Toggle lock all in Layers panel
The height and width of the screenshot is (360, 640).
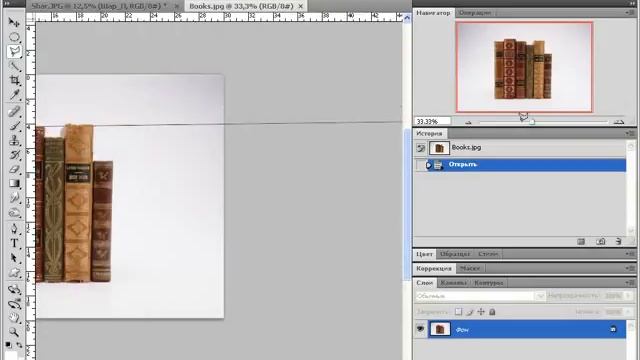(x=492, y=312)
